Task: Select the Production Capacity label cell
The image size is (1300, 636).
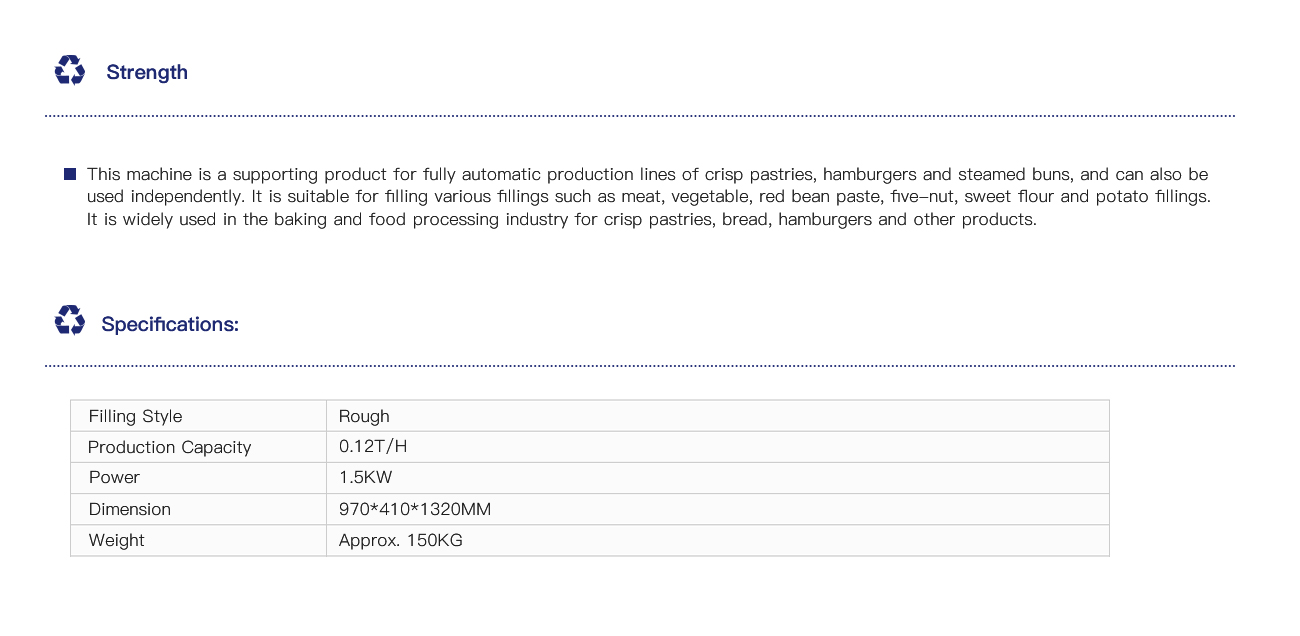Action: (198, 447)
